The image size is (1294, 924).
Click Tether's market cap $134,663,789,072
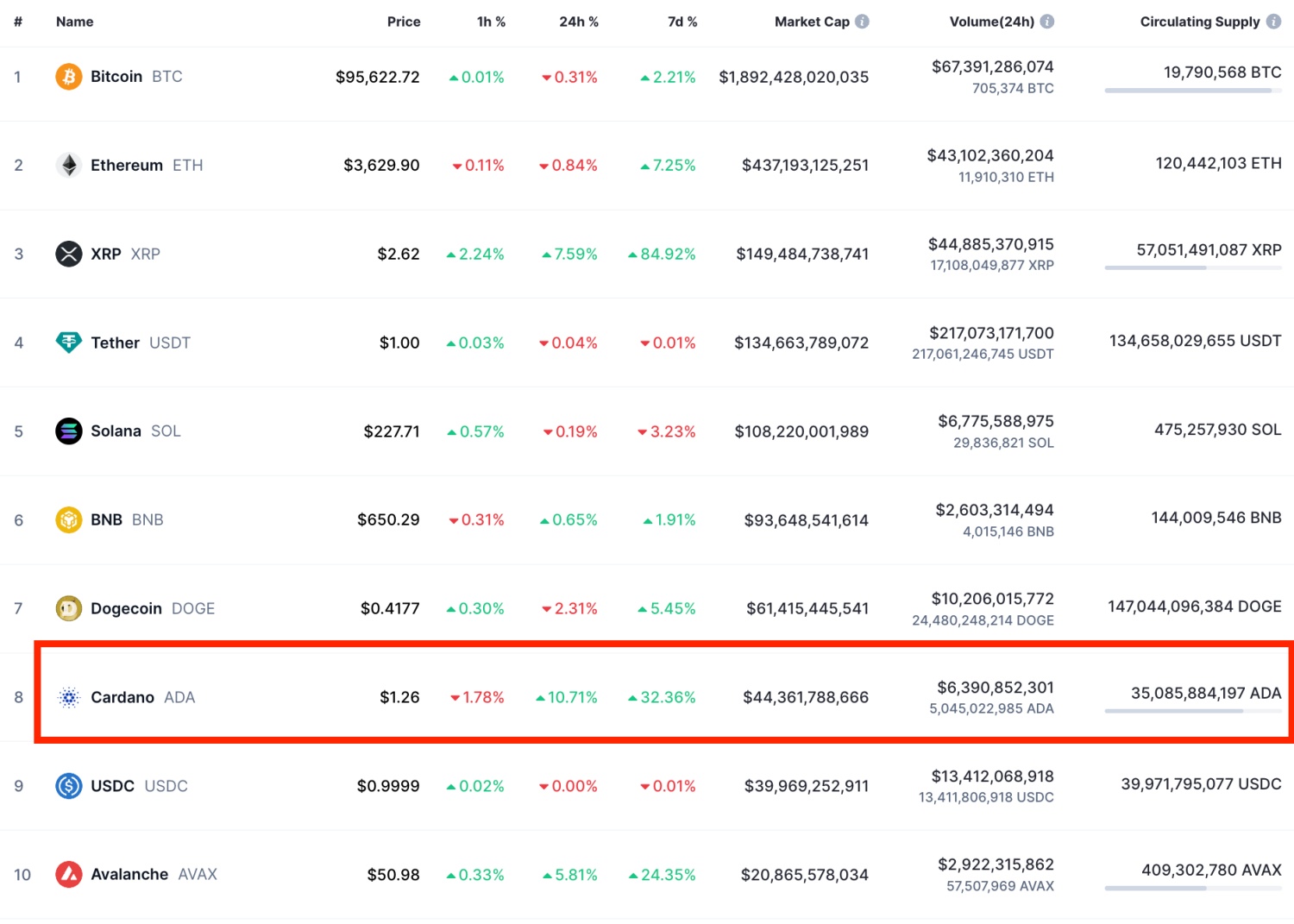(x=801, y=343)
